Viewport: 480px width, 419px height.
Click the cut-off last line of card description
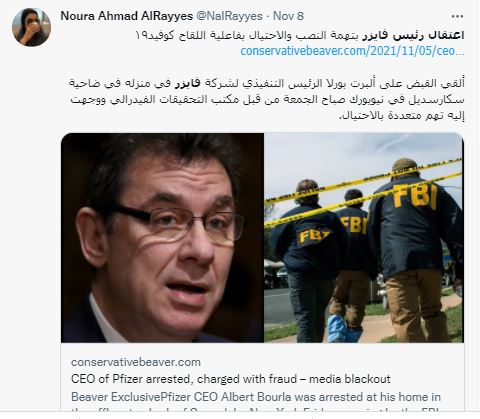[256, 409]
